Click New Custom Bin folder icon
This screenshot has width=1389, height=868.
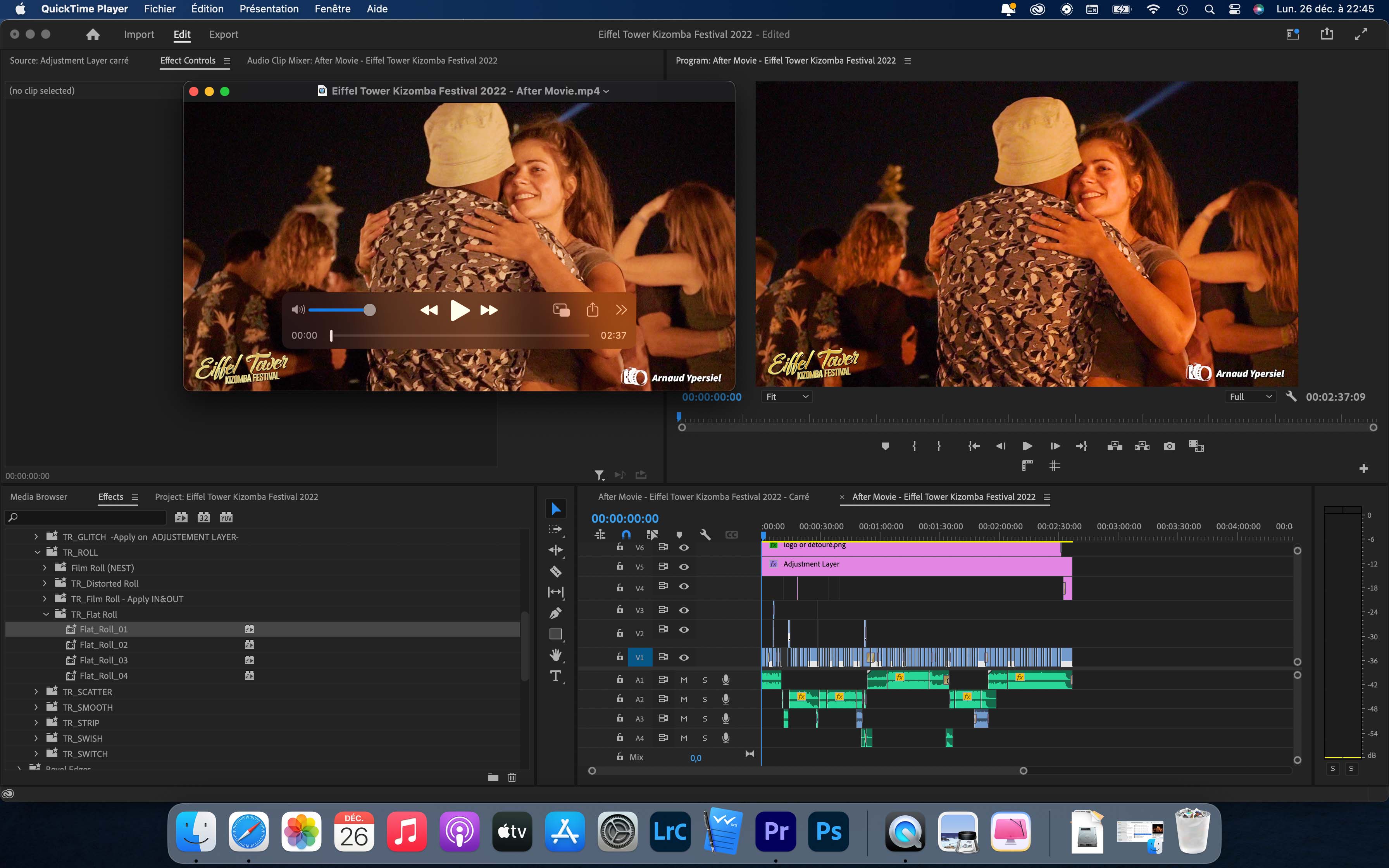tap(493, 777)
